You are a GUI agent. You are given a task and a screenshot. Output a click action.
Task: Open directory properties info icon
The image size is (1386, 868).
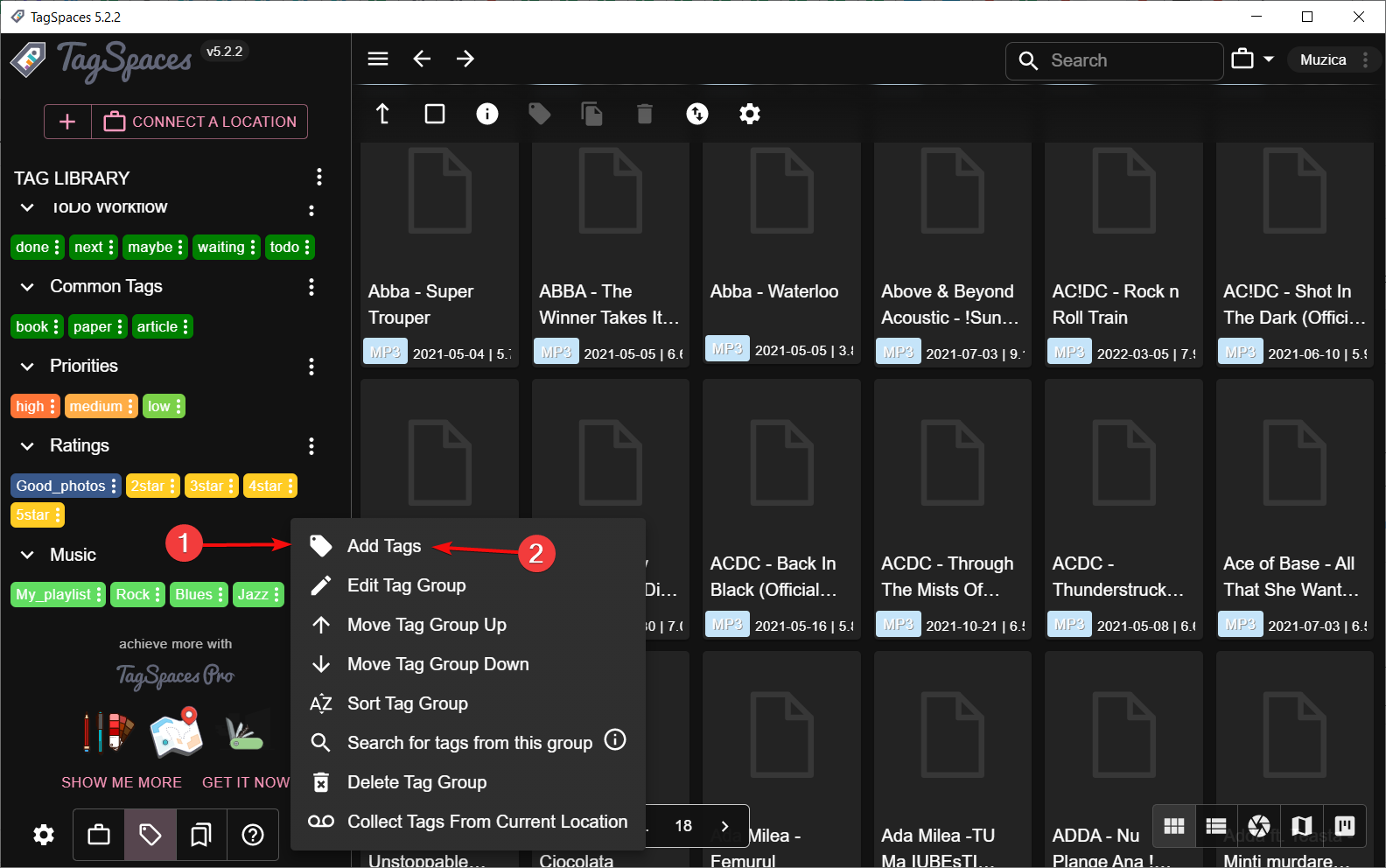tap(487, 114)
